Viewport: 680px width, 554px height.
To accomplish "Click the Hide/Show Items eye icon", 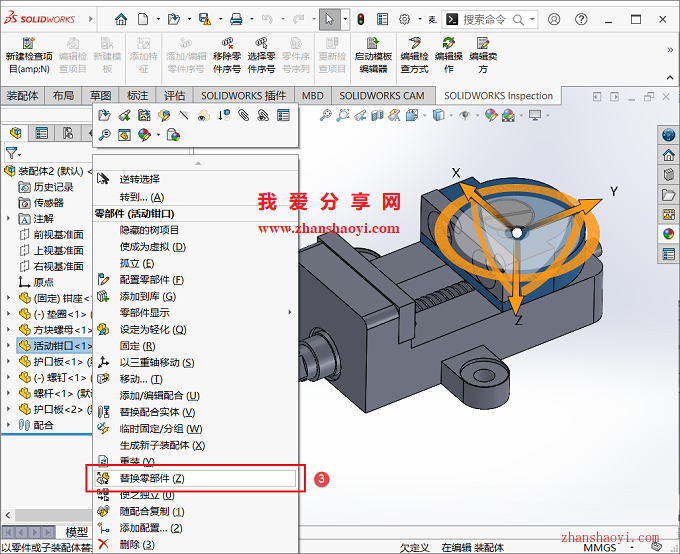I will coord(465,115).
